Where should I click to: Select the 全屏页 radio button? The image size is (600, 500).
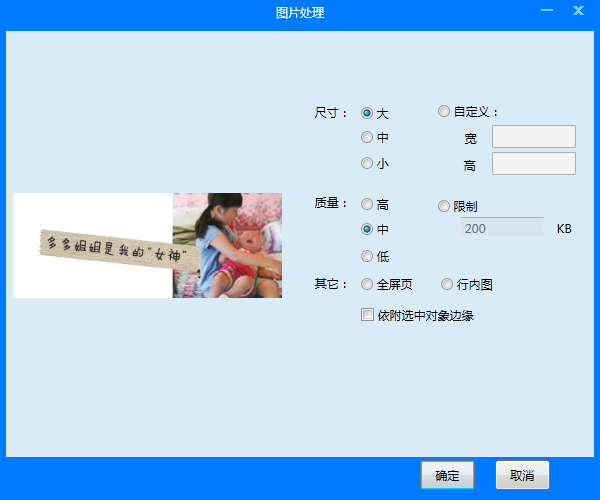(367, 284)
